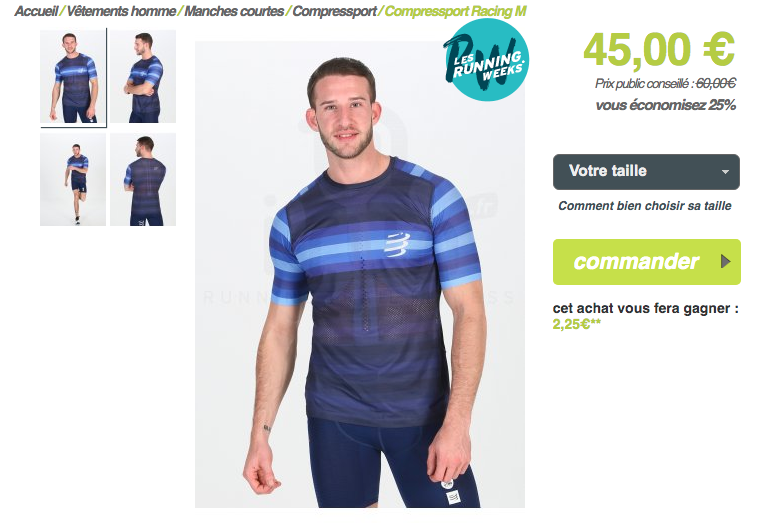Viewport: 757px width, 523px height.
Task: Open Manches courtes breadcrumb link
Action: 234,11
